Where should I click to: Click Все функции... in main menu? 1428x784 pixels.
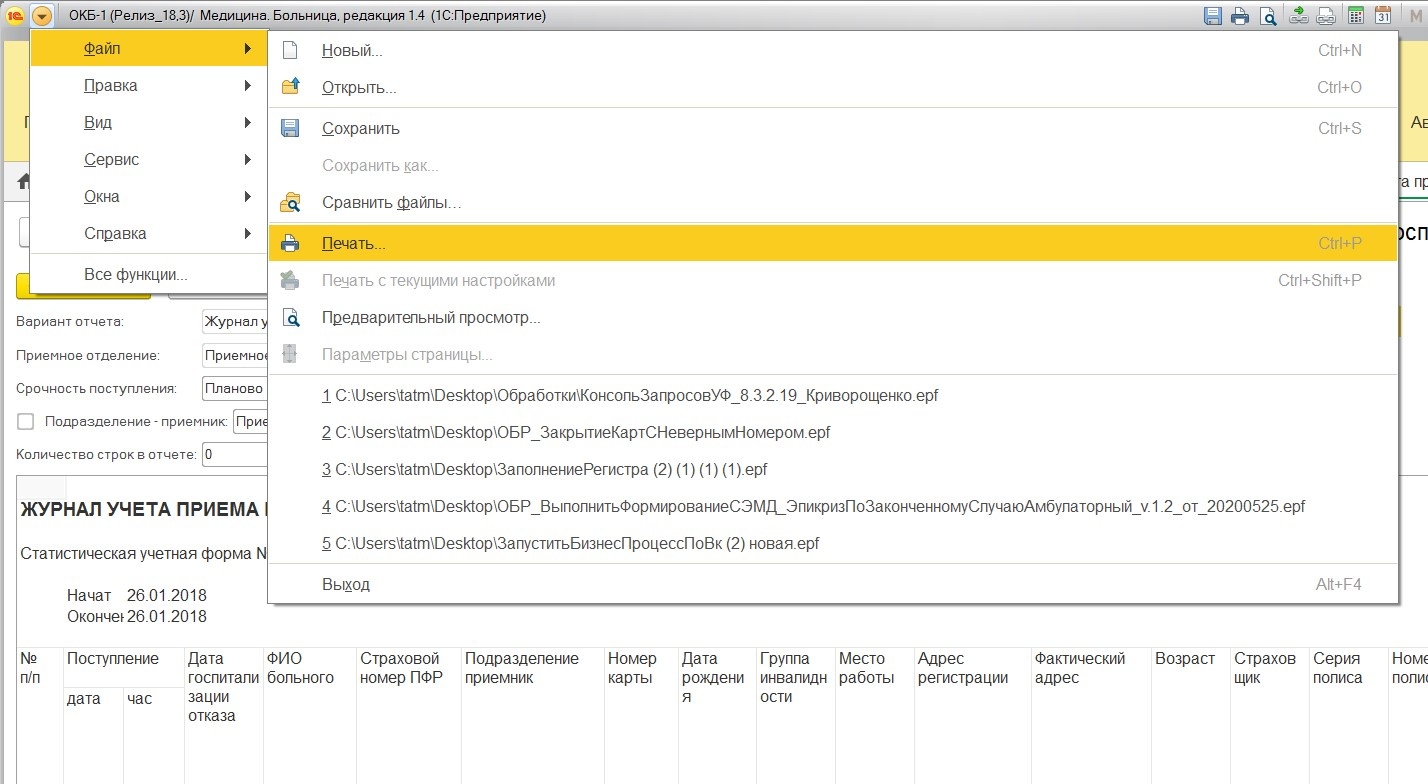(135, 275)
